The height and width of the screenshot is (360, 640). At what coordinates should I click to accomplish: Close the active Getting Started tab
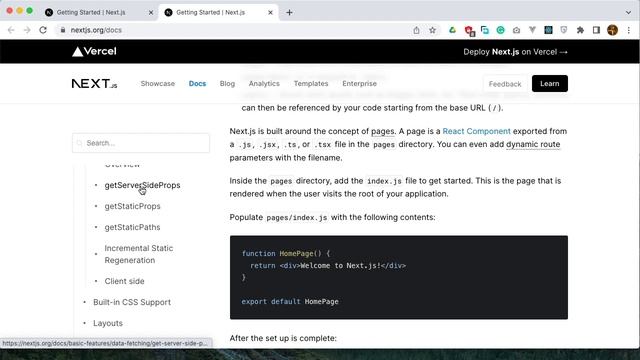270,13
